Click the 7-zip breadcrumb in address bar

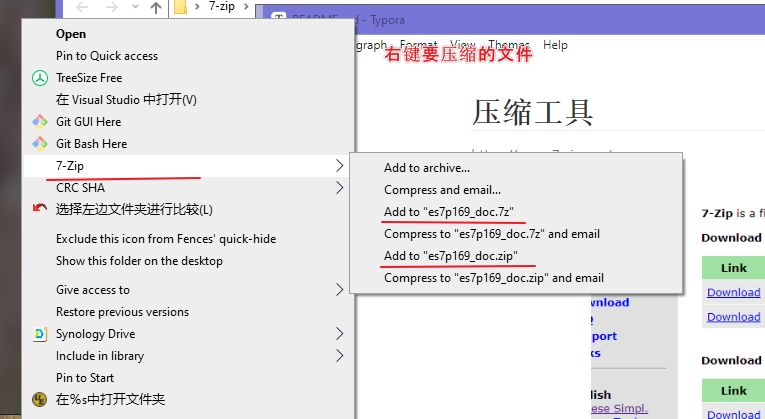pos(222,6)
